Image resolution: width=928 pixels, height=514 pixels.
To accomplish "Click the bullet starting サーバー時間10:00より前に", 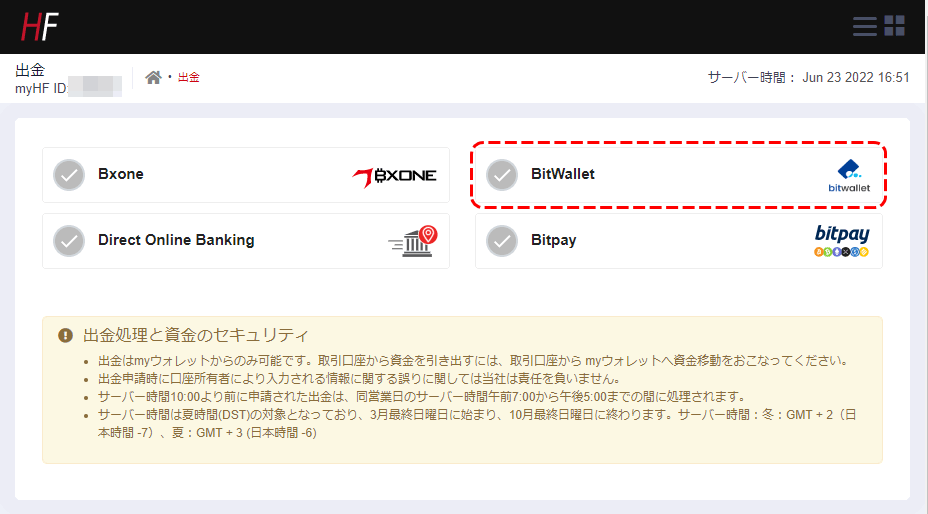I will [423, 396].
